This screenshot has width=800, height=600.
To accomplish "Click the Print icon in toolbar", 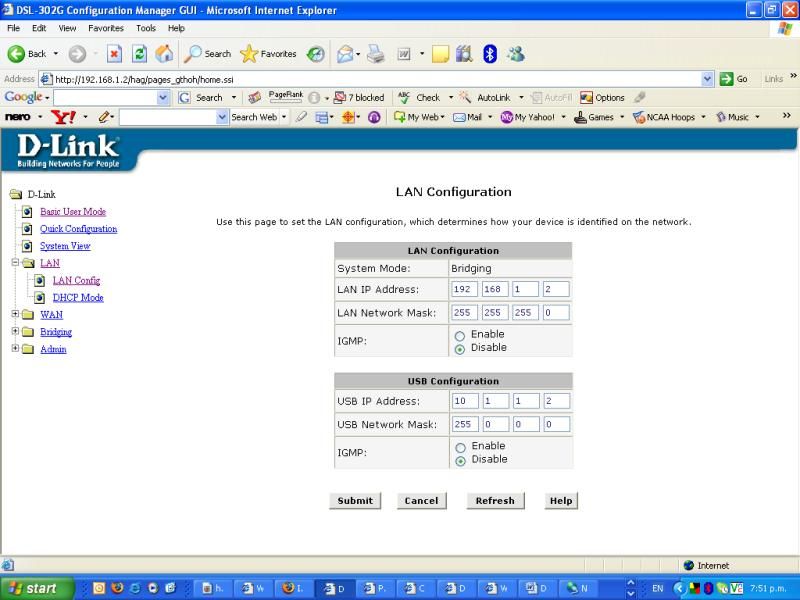I will pyautogui.click(x=375, y=54).
